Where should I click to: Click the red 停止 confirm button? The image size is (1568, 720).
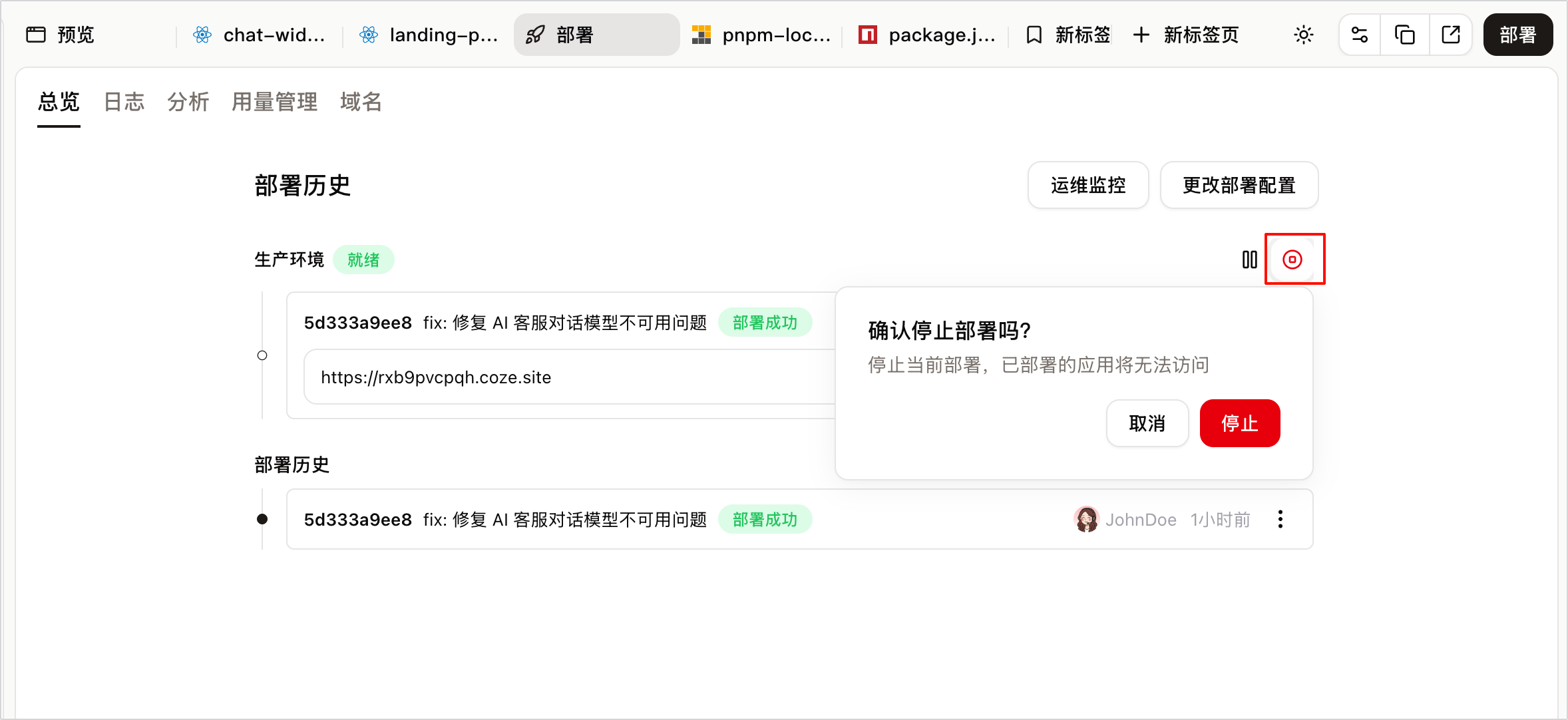1240,423
